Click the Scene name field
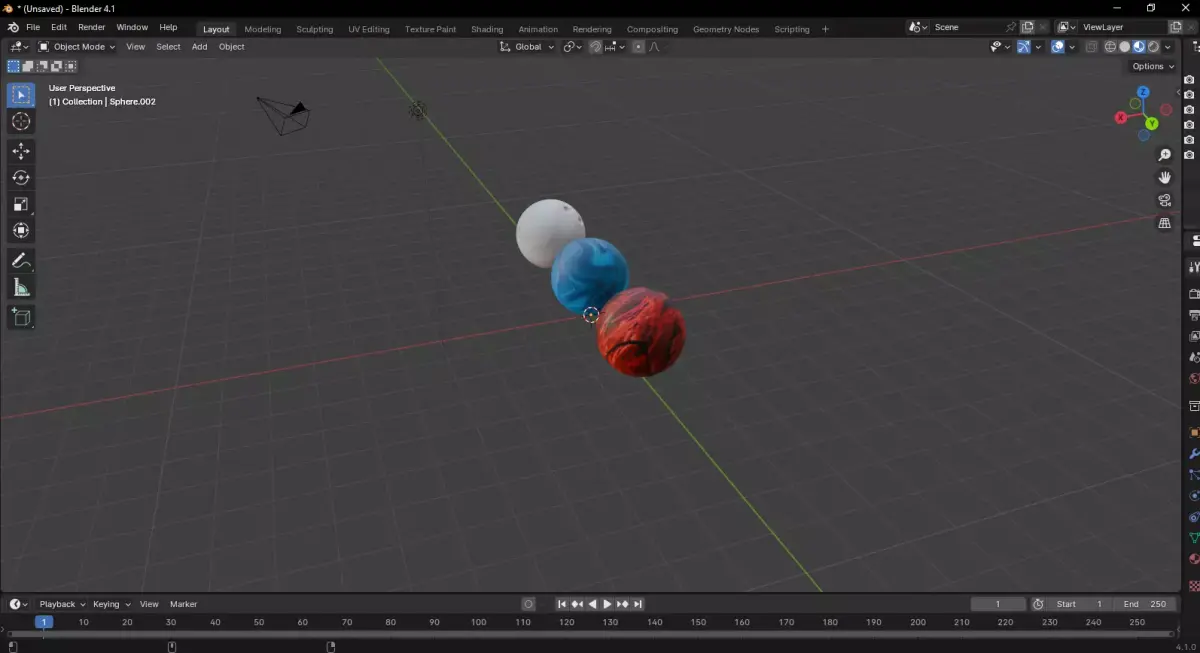 966,28
